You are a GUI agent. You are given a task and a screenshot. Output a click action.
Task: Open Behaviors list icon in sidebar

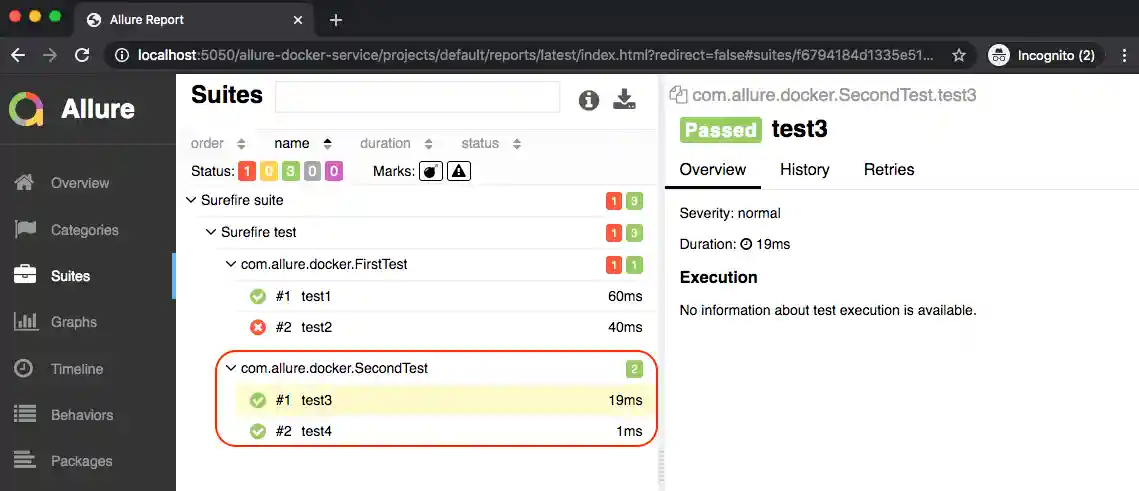click(25, 415)
